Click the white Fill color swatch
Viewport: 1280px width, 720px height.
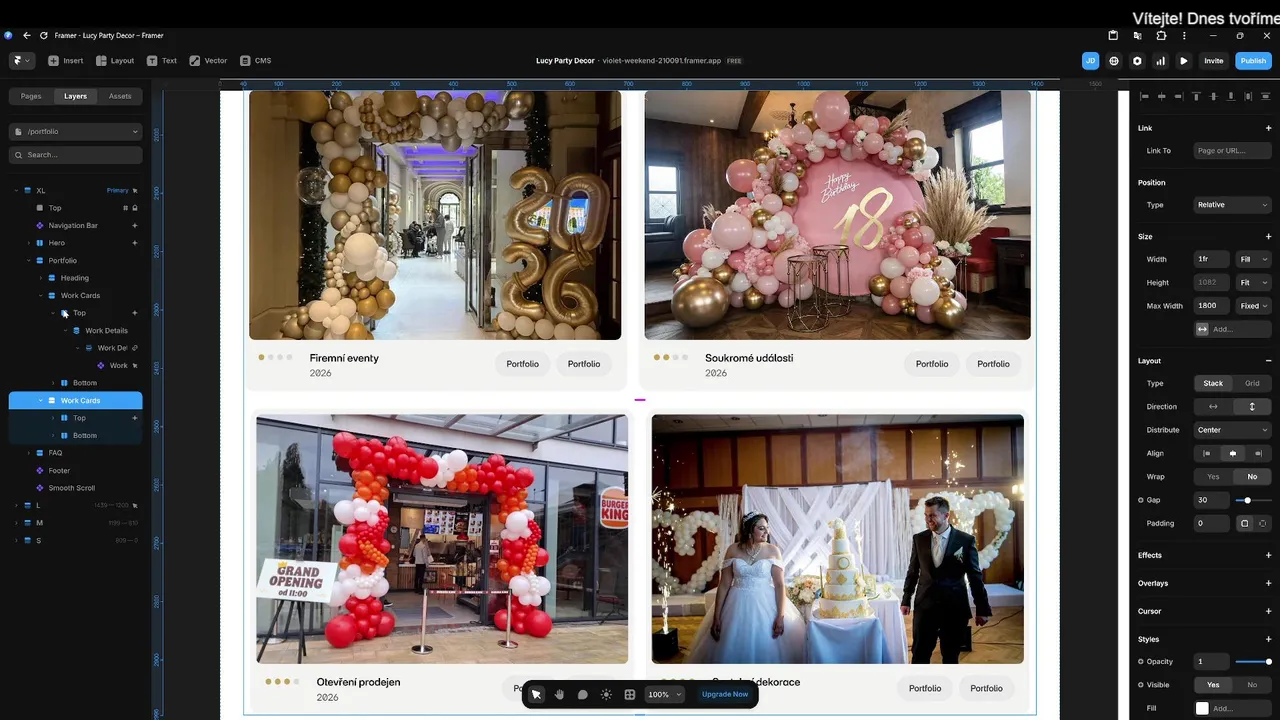click(x=1202, y=708)
